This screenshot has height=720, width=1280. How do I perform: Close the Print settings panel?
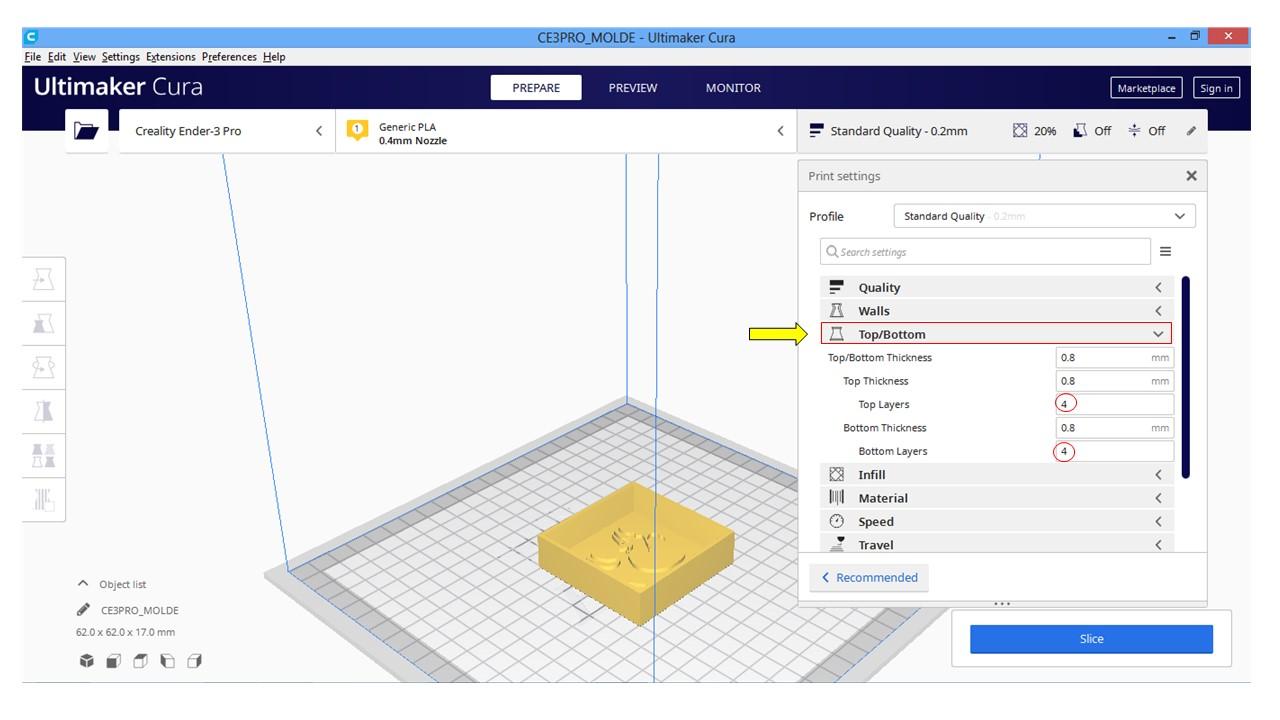point(1191,176)
